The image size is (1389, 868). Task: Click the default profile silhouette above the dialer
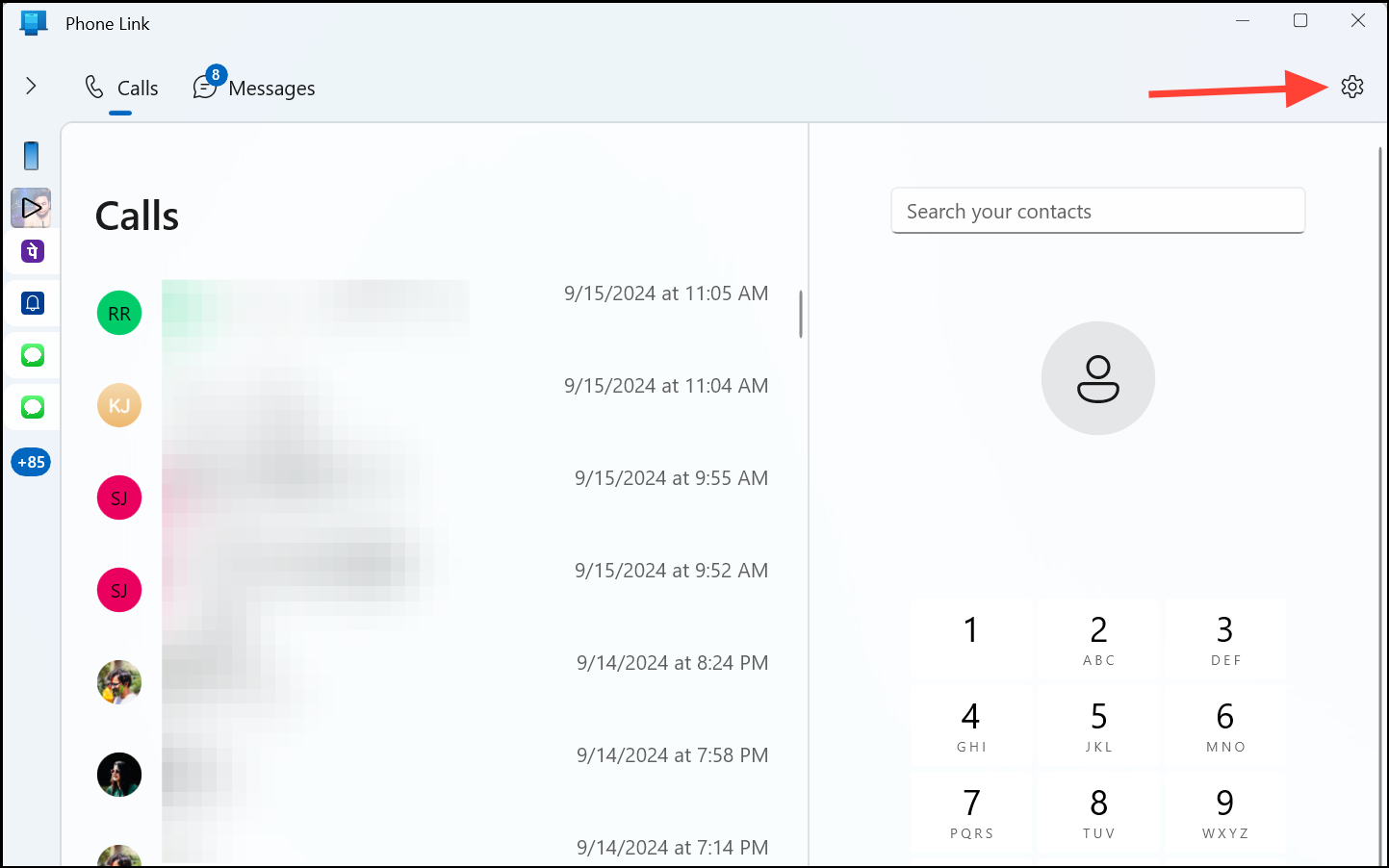[1097, 377]
